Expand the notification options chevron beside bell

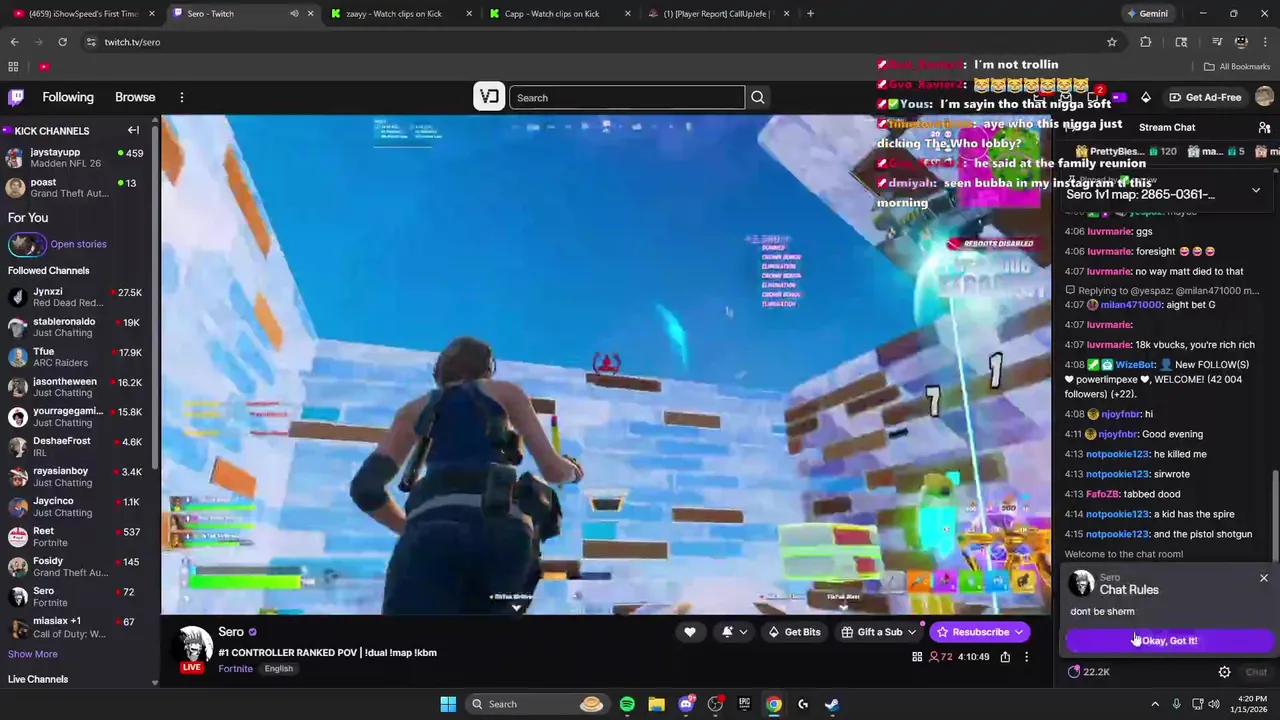pos(743,632)
